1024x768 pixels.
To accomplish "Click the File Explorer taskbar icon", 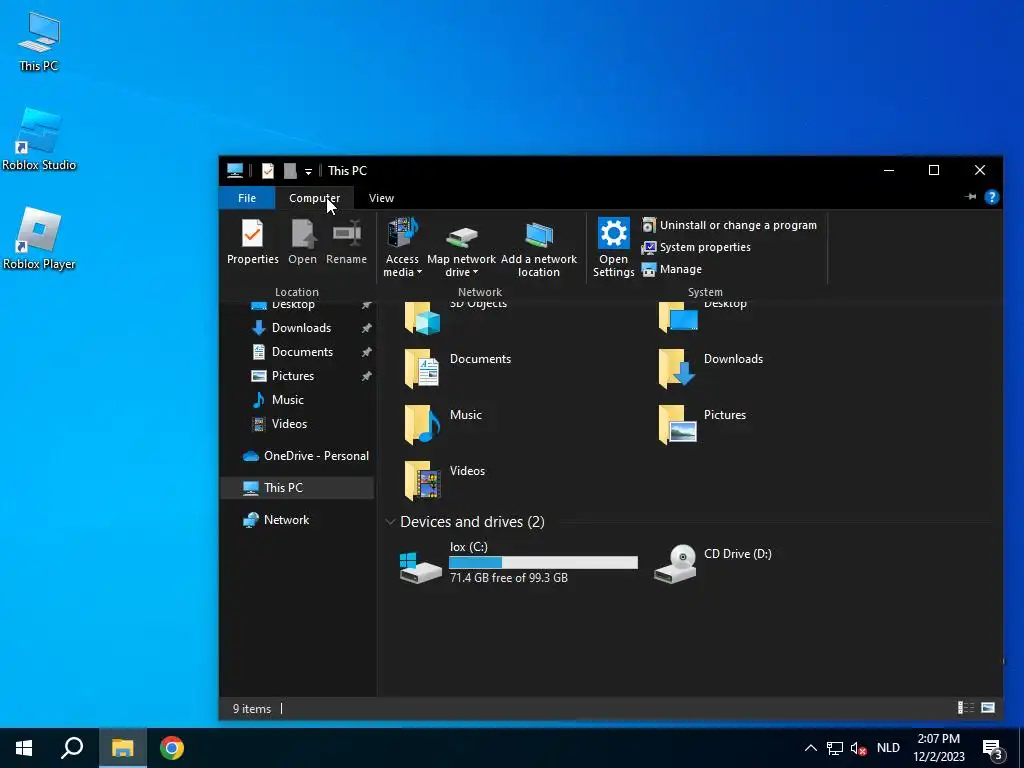I will (x=122, y=748).
